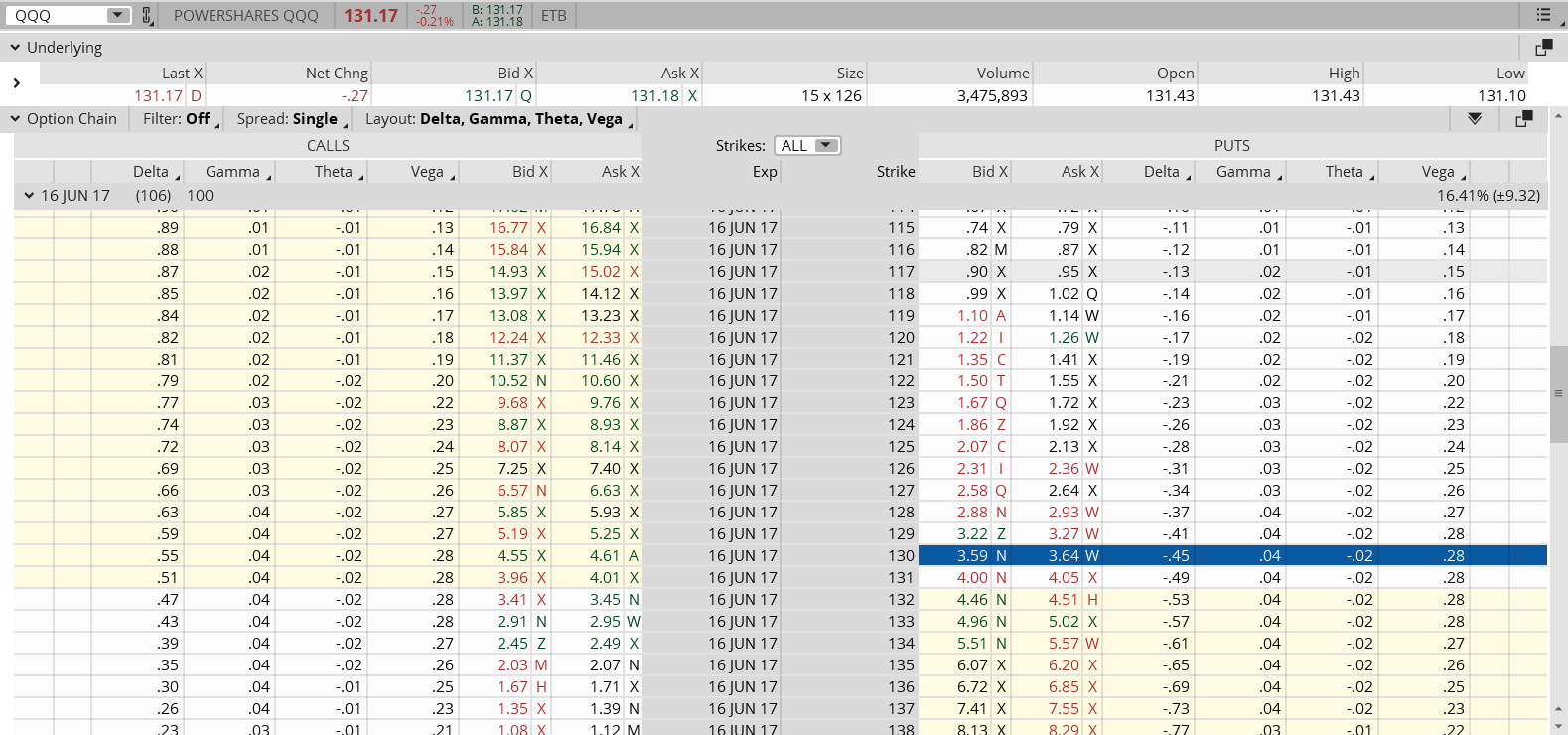
Task: Open the Spread: Single menu
Action: 288,119
